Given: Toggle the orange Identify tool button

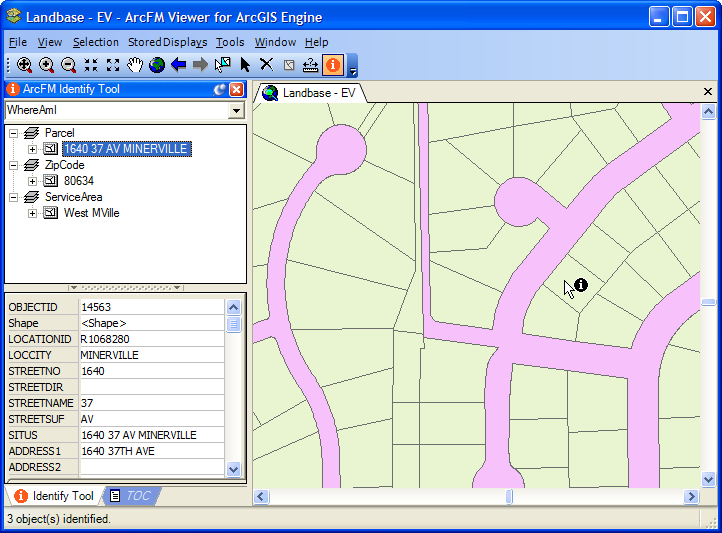Looking at the screenshot, I should click(333, 65).
